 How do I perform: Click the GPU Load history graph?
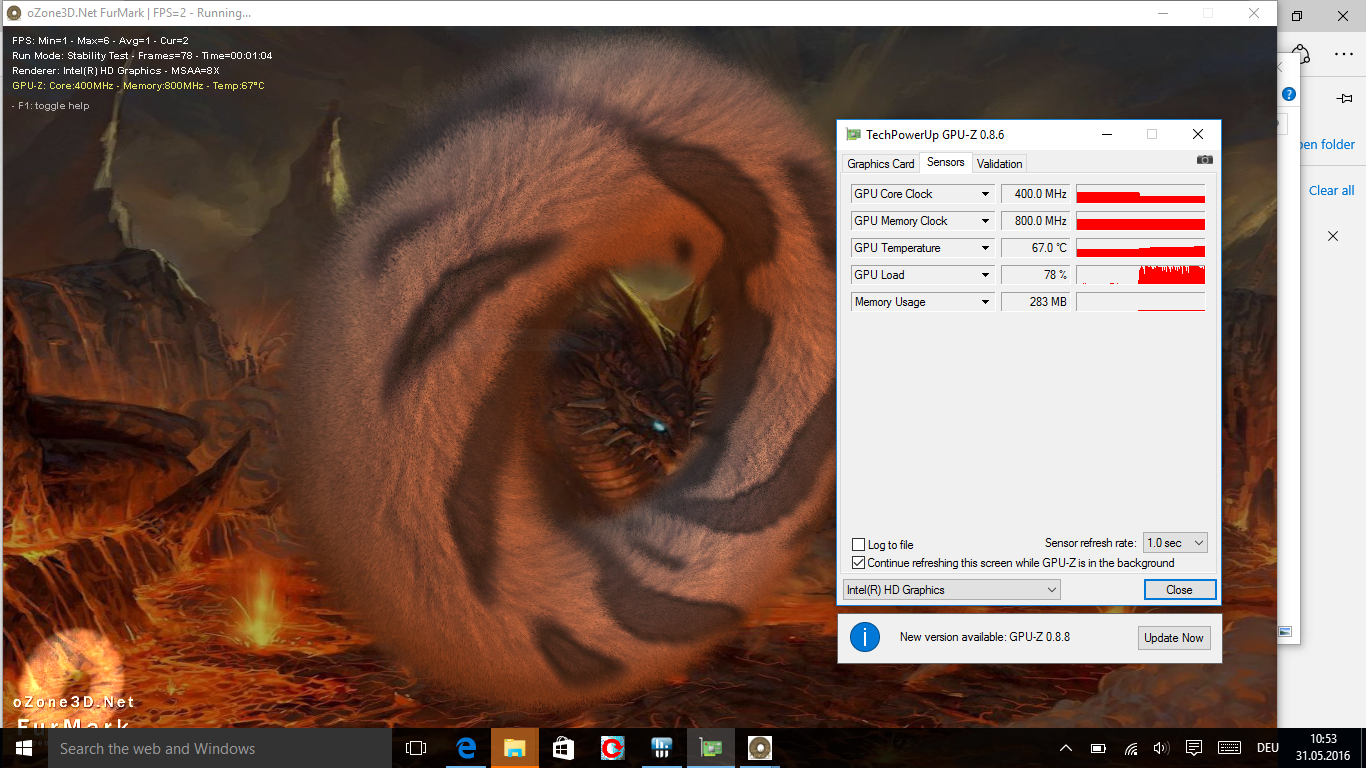pyautogui.click(x=1141, y=275)
